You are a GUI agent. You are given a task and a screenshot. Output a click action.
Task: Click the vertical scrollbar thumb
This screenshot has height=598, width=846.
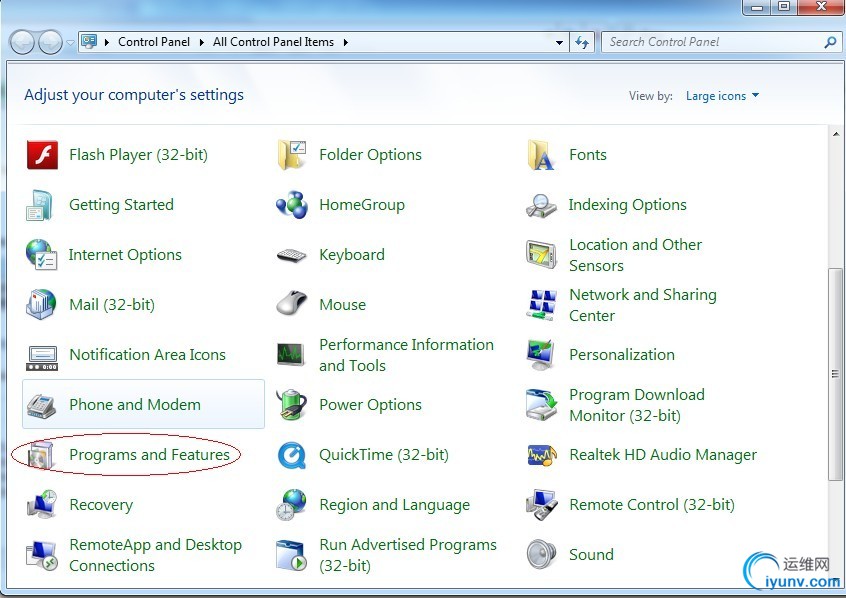click(835, 373)
